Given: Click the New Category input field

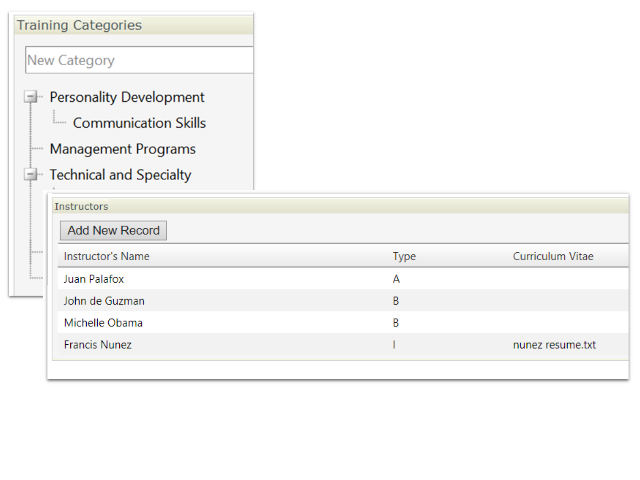Looking at the screenshot, I should point(139,60).
